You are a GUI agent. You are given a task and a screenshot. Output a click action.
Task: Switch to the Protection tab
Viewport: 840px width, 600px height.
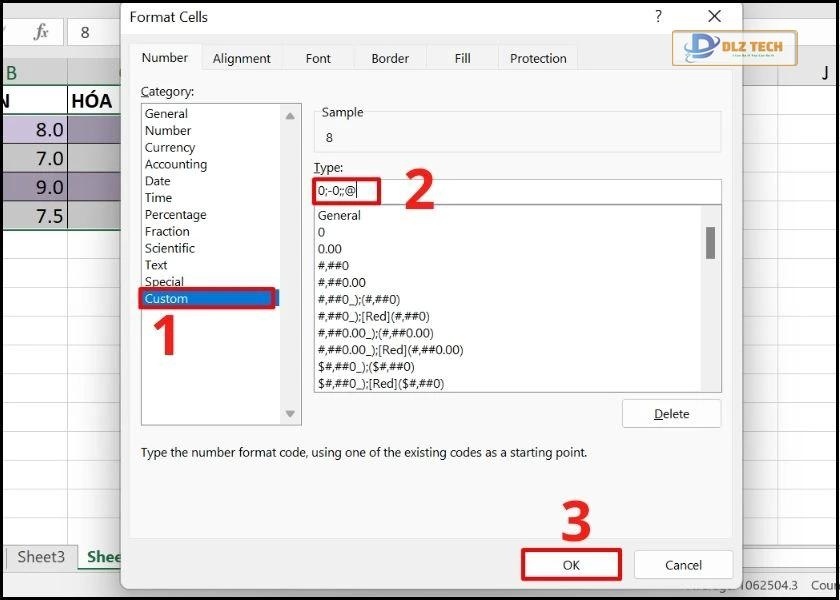pyautogui.click(x=537, y=58)
